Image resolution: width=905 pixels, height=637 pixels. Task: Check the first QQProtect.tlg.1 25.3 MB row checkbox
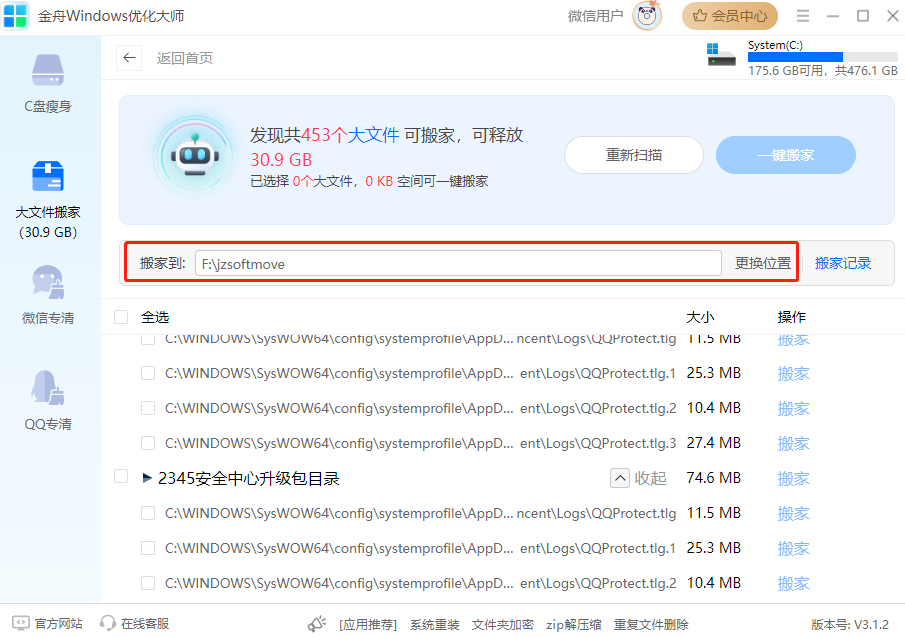pyautogui.click(x=148, y=373)
